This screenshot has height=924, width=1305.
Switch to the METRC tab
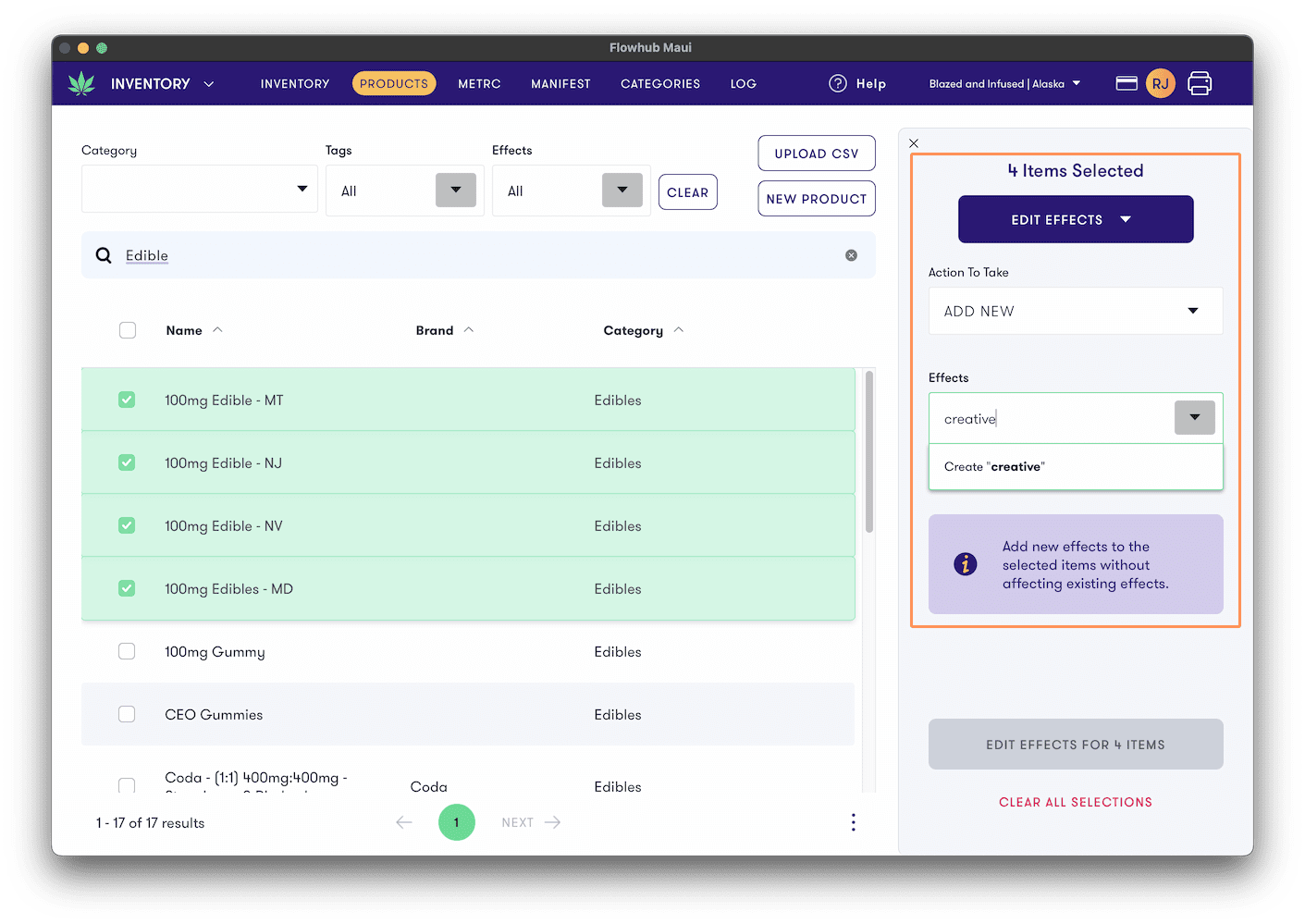(x=479, y=83)
